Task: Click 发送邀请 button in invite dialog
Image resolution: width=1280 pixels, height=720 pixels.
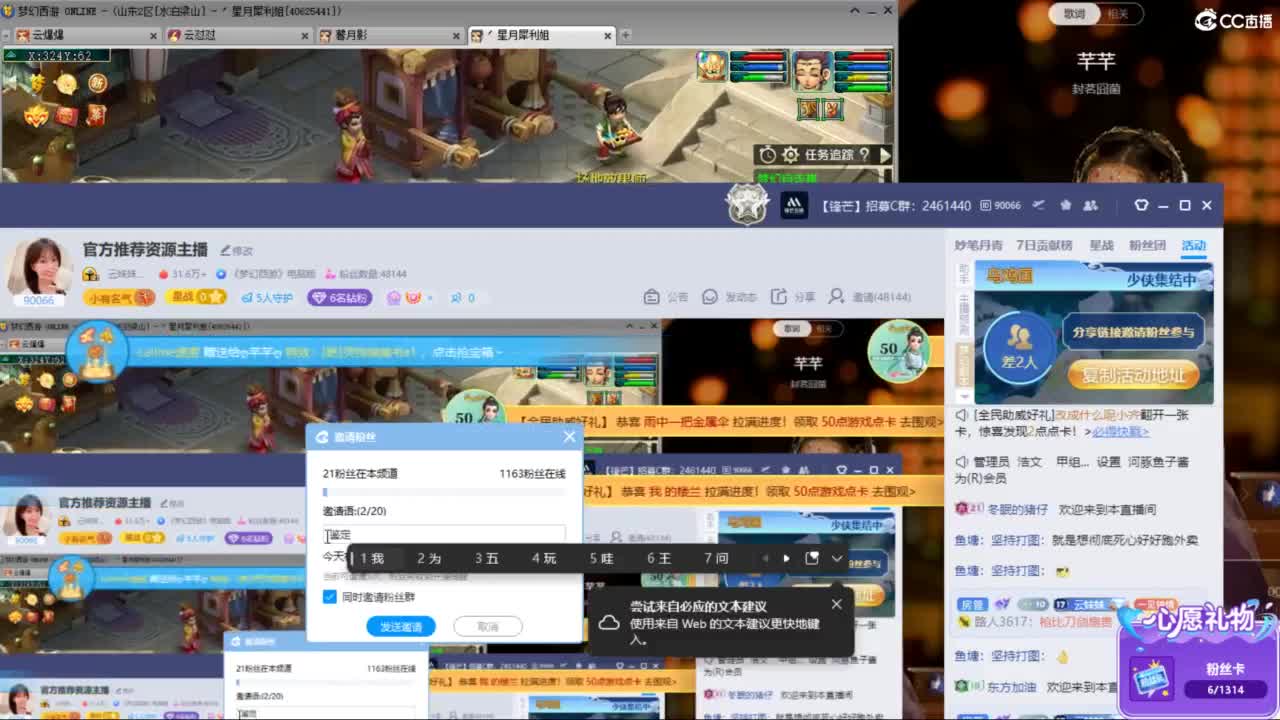Action: click(x=401, y=626)
